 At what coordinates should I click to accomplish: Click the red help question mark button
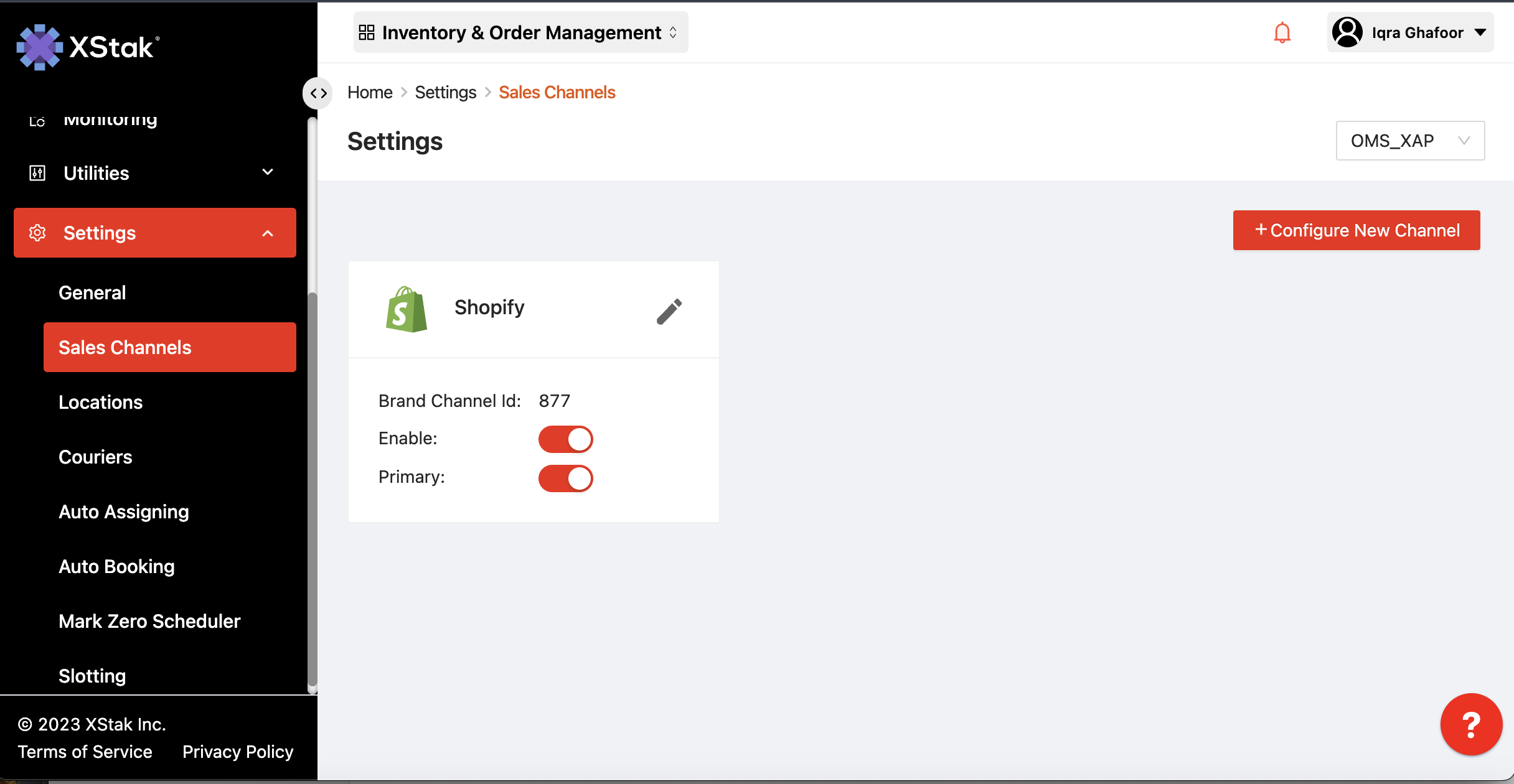tap(1470, 724)
